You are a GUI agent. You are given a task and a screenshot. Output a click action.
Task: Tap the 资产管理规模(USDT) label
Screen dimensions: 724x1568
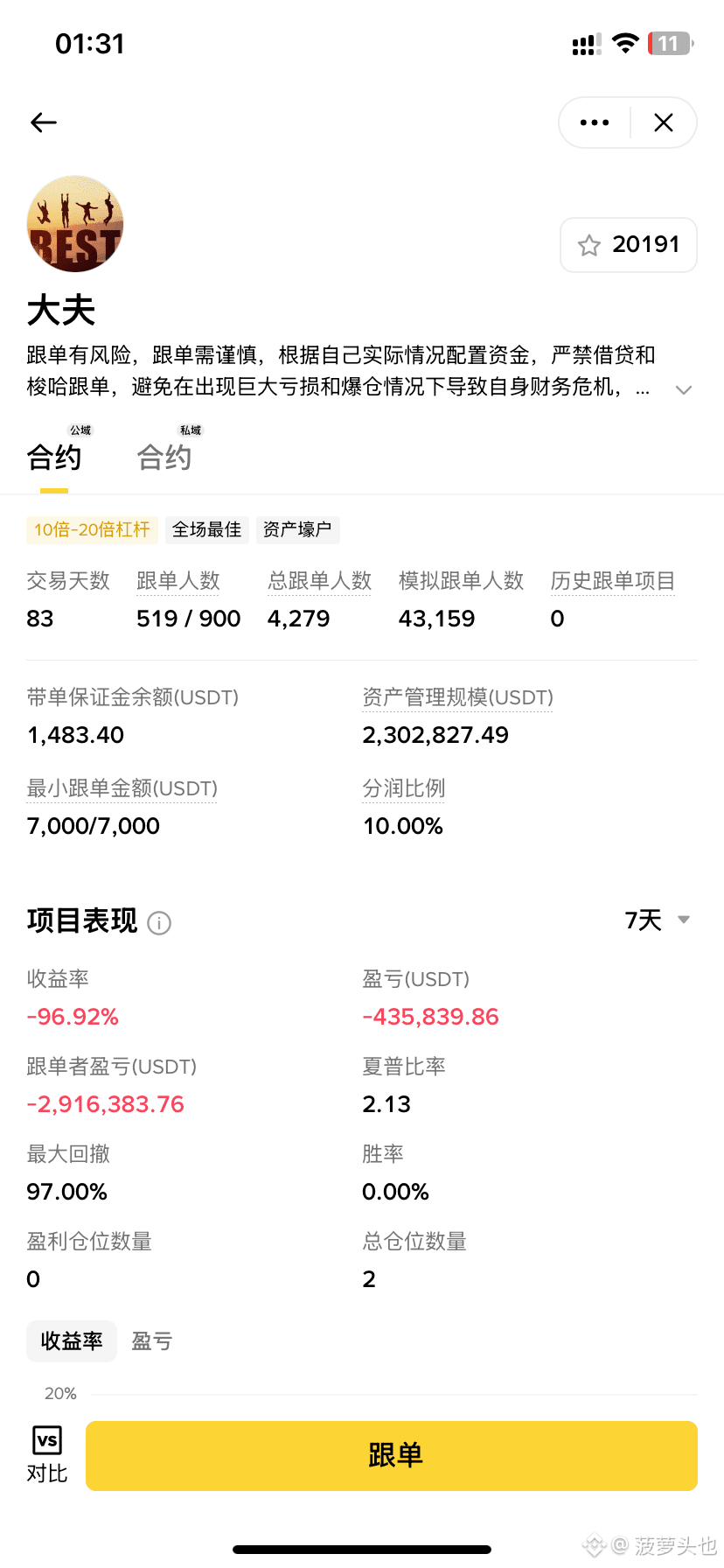458,697
